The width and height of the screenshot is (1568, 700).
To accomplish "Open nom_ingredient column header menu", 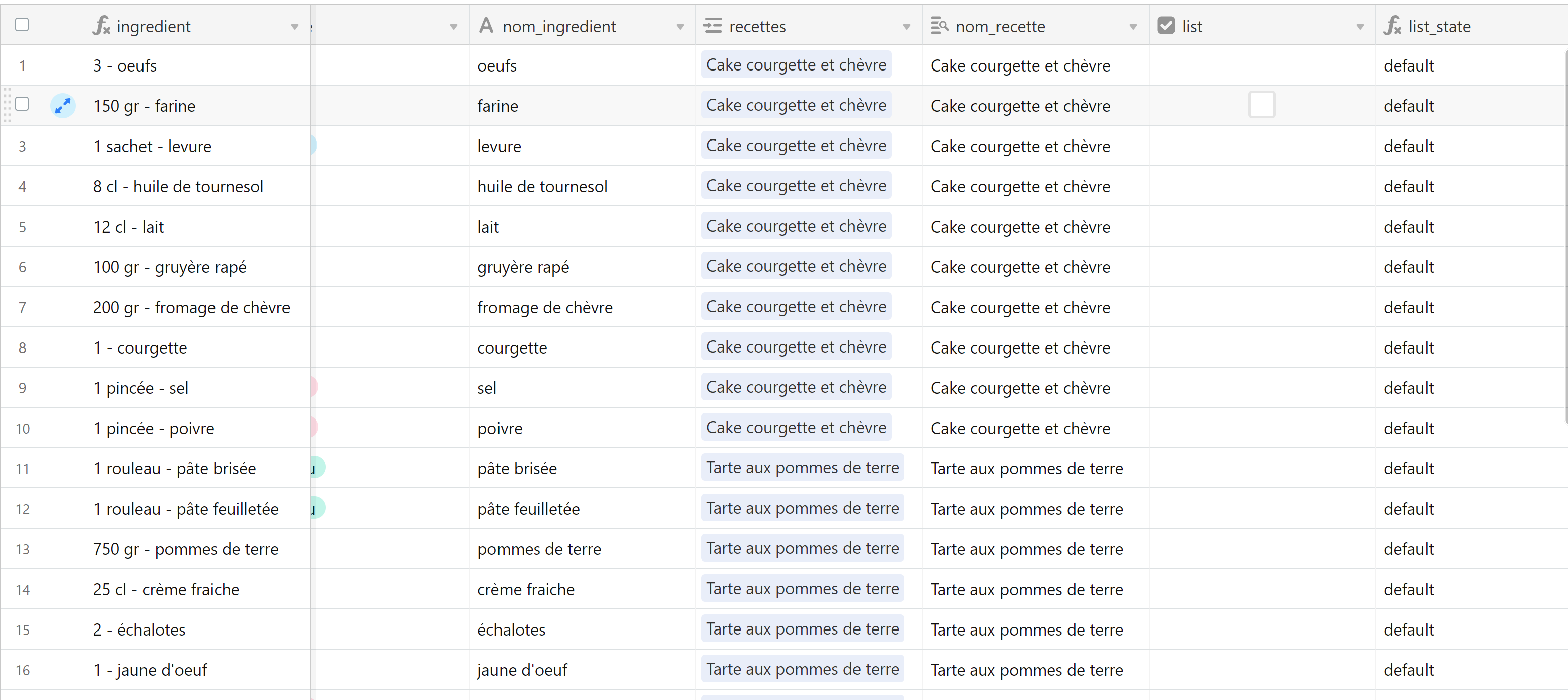I will coord(680,27).
